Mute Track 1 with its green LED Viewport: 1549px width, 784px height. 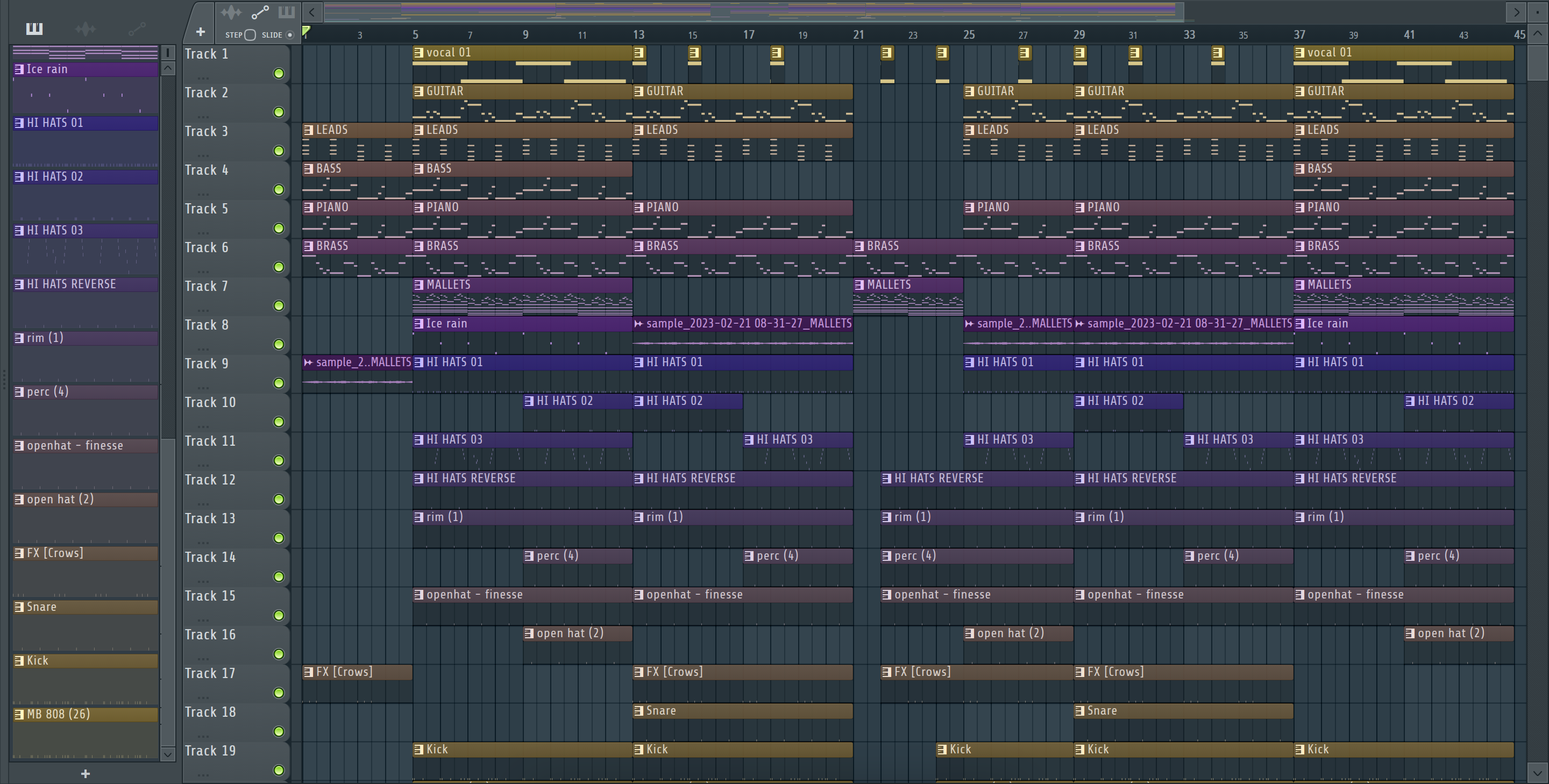point(279,73)
